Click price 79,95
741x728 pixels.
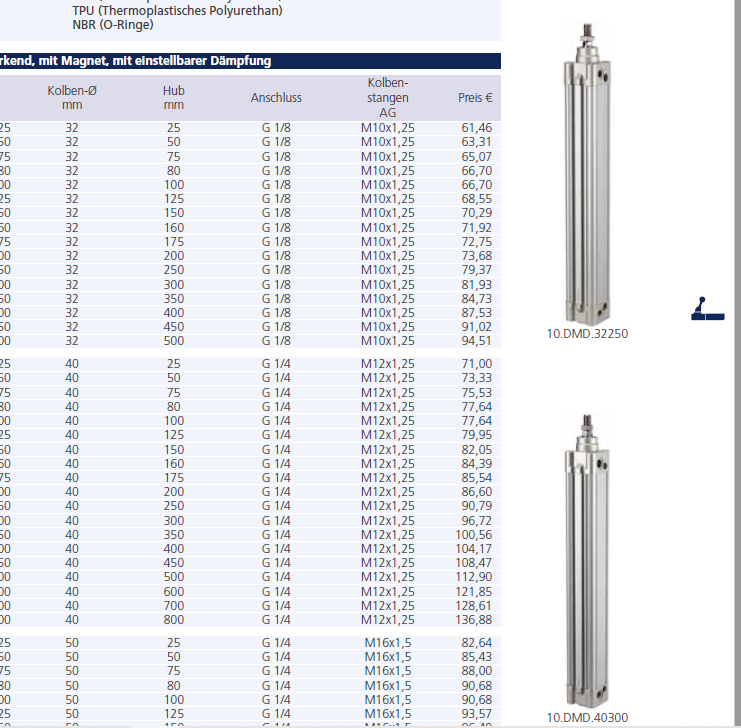coord(476,435)
